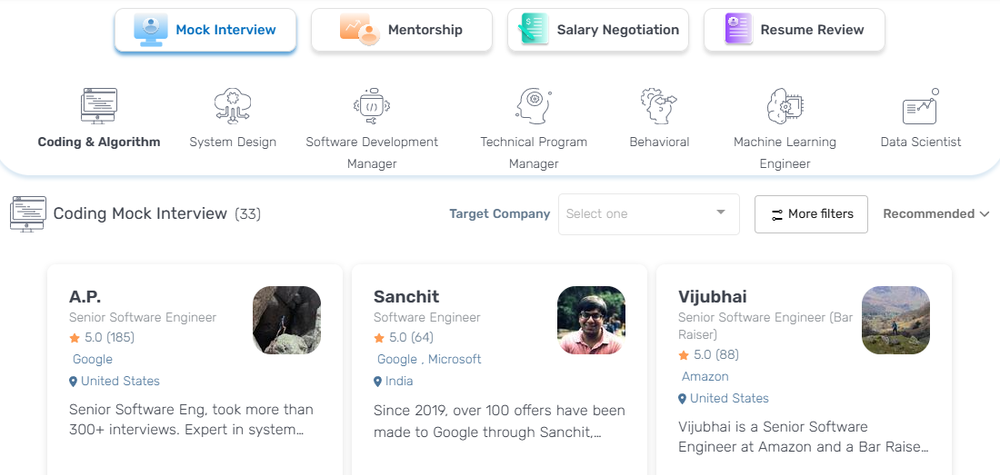The height and width of the screenshot is (475, 1000).
Task: Follow Sanchit's Microsoft company link
Action: point(455,359)
